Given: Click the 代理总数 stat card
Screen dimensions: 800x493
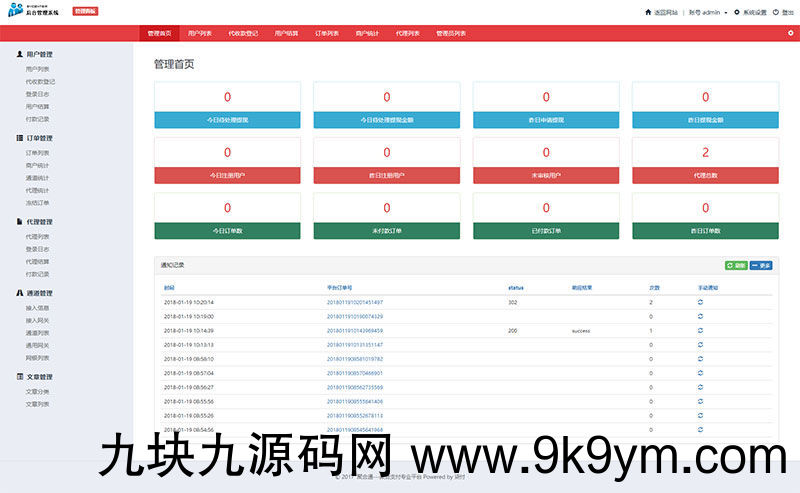Looking at the screenshot, I should click(705, 161).
